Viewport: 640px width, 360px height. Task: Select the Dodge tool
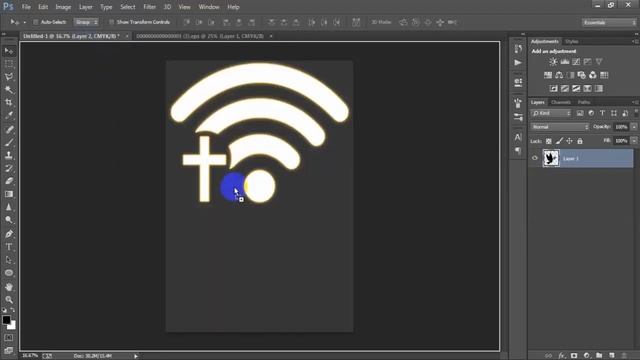[9, 220]
